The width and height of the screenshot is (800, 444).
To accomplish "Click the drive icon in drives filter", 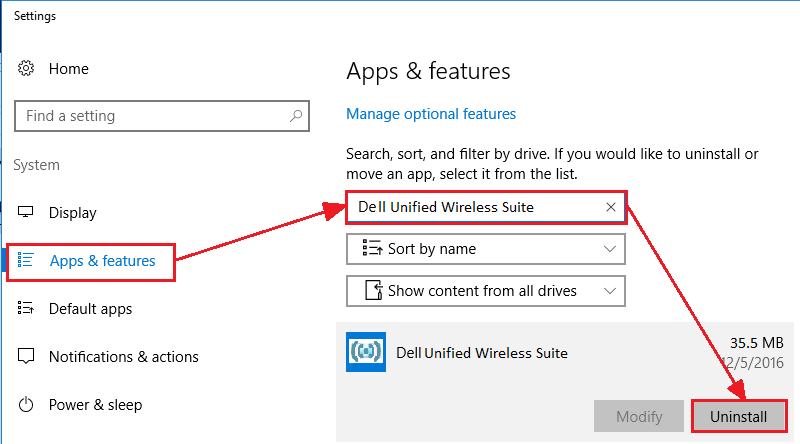I will [373, 290].
